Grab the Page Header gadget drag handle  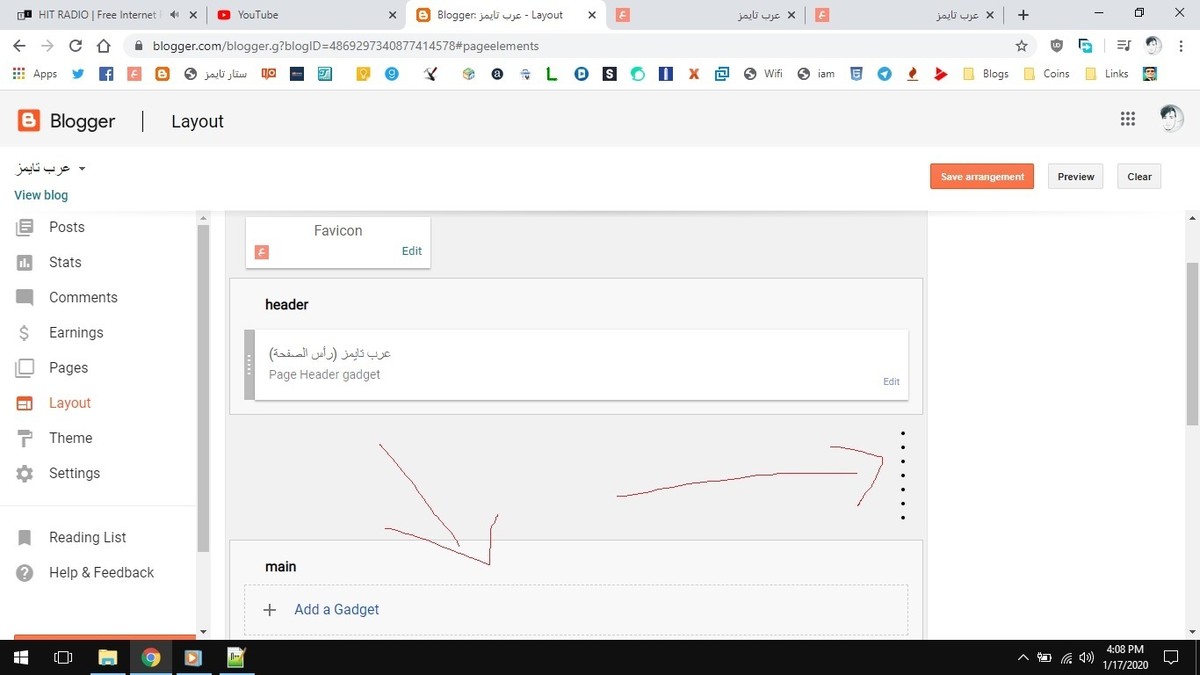point(250,364)
